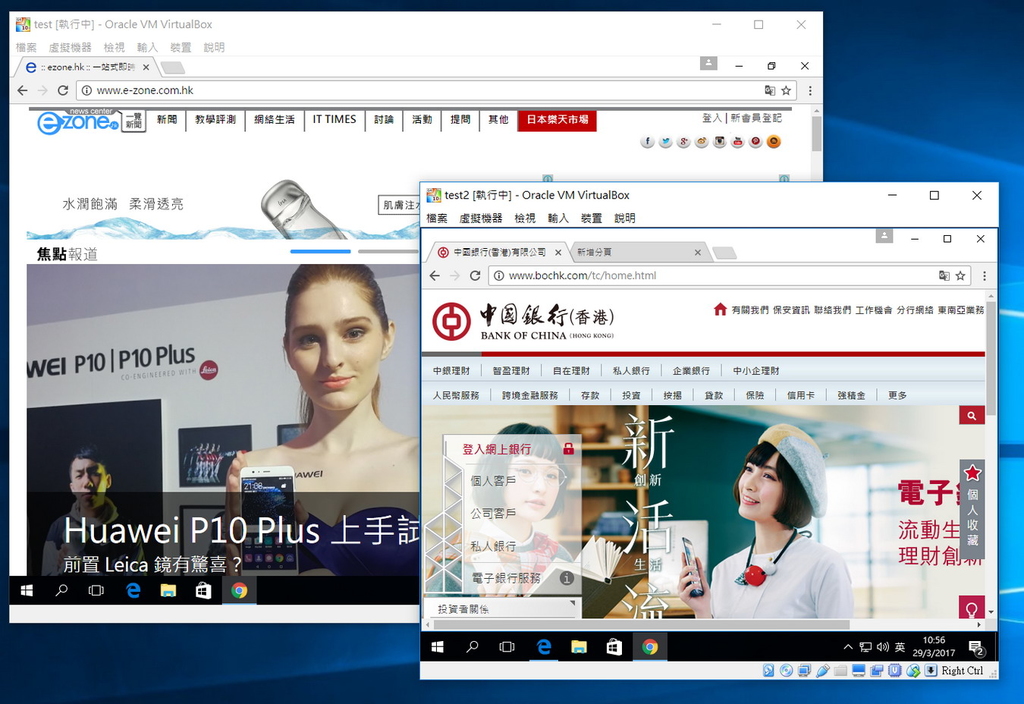
Task: Go back in the test2 Chrome browser
Action: pyautogui.click(x=435, y=276)
